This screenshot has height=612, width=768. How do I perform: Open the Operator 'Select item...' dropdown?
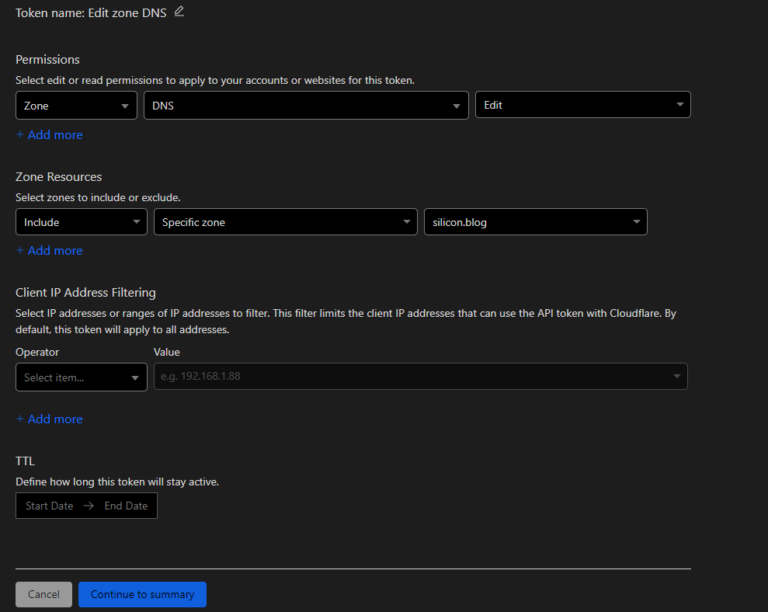(x=81, y=377)
